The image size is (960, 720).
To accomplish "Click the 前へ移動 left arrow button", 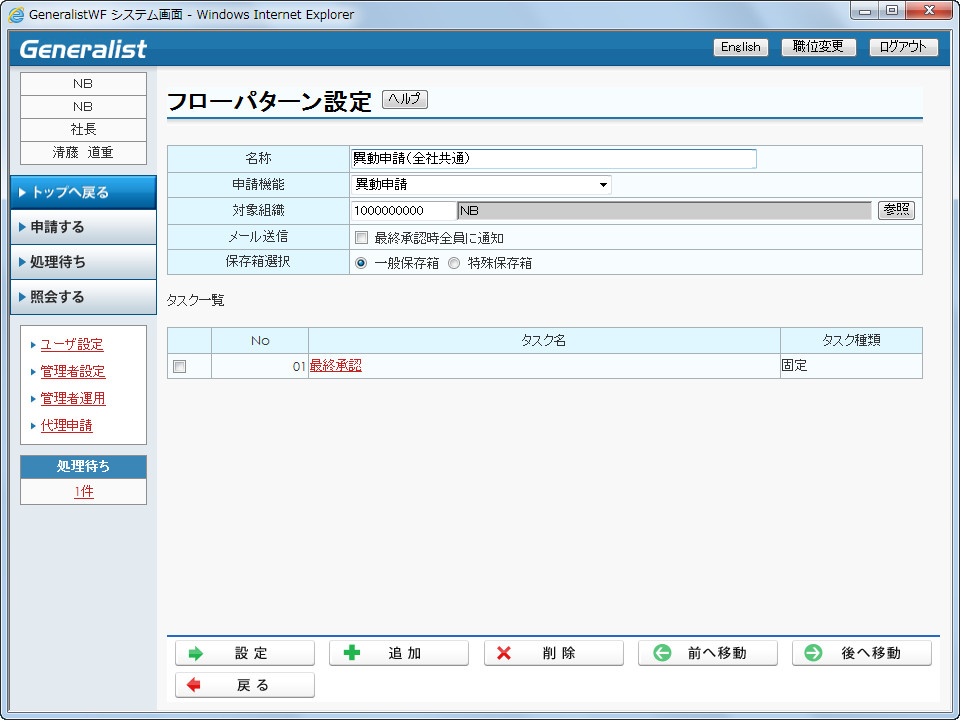I will pos(707,653).
